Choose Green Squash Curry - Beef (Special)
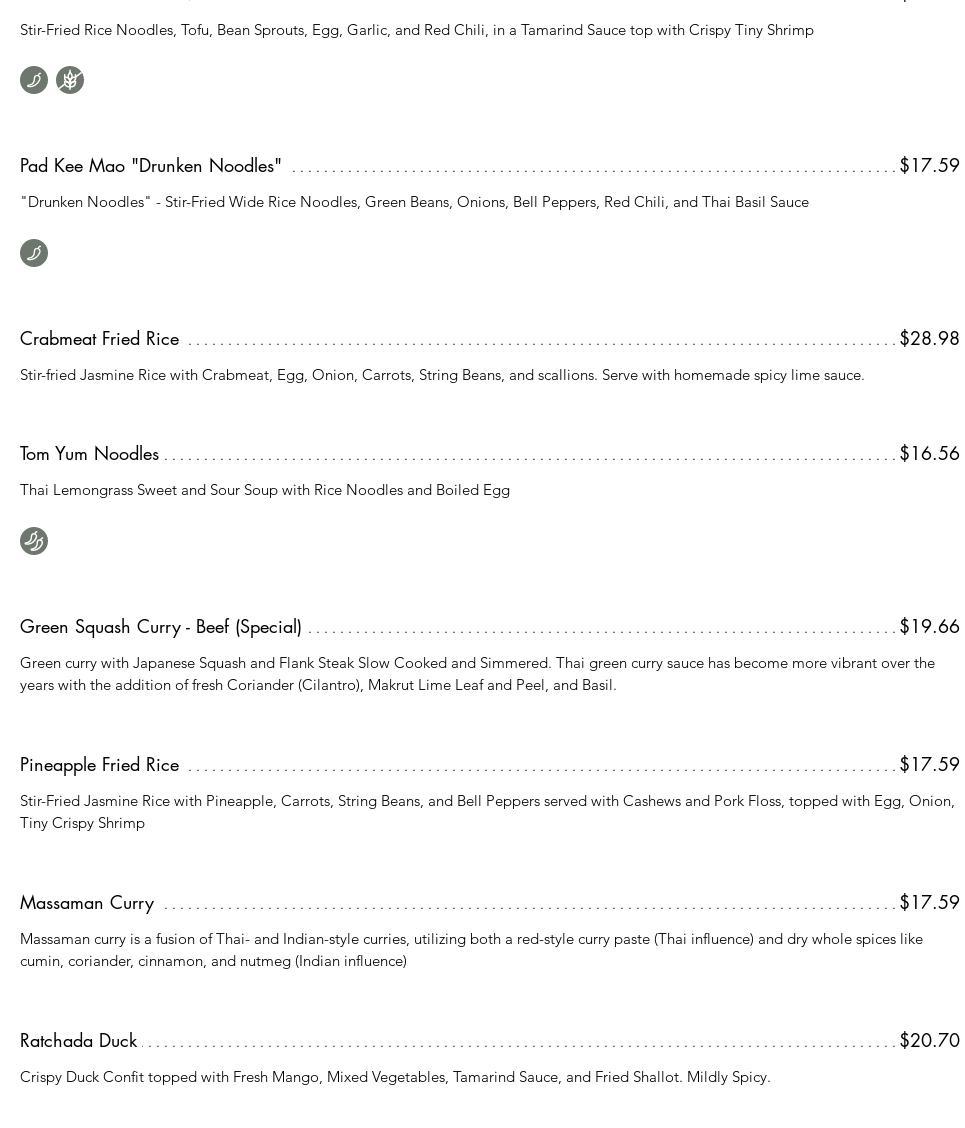Screen dimensions: 965x1128 pyautogui.click(x=161, y=627)
